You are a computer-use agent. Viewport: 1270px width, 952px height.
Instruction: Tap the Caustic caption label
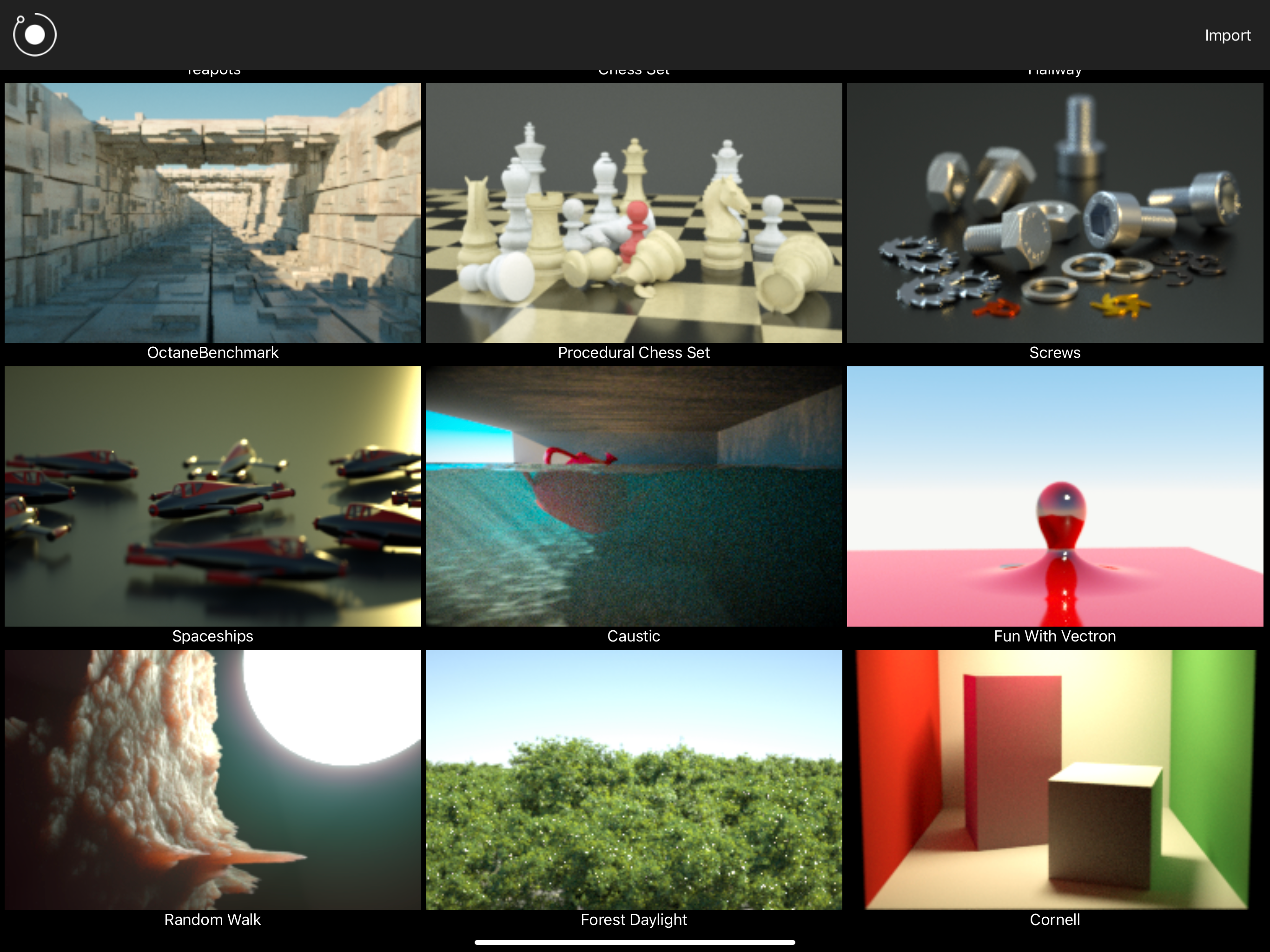633,636
